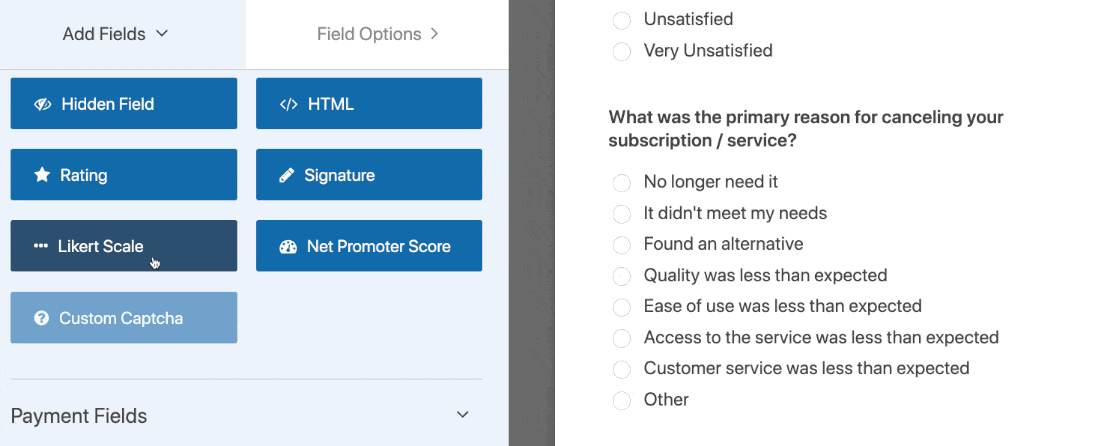Select the "No longer need it" option
The height and width of the screenshot is (446, 1116).
coord(621,182)
